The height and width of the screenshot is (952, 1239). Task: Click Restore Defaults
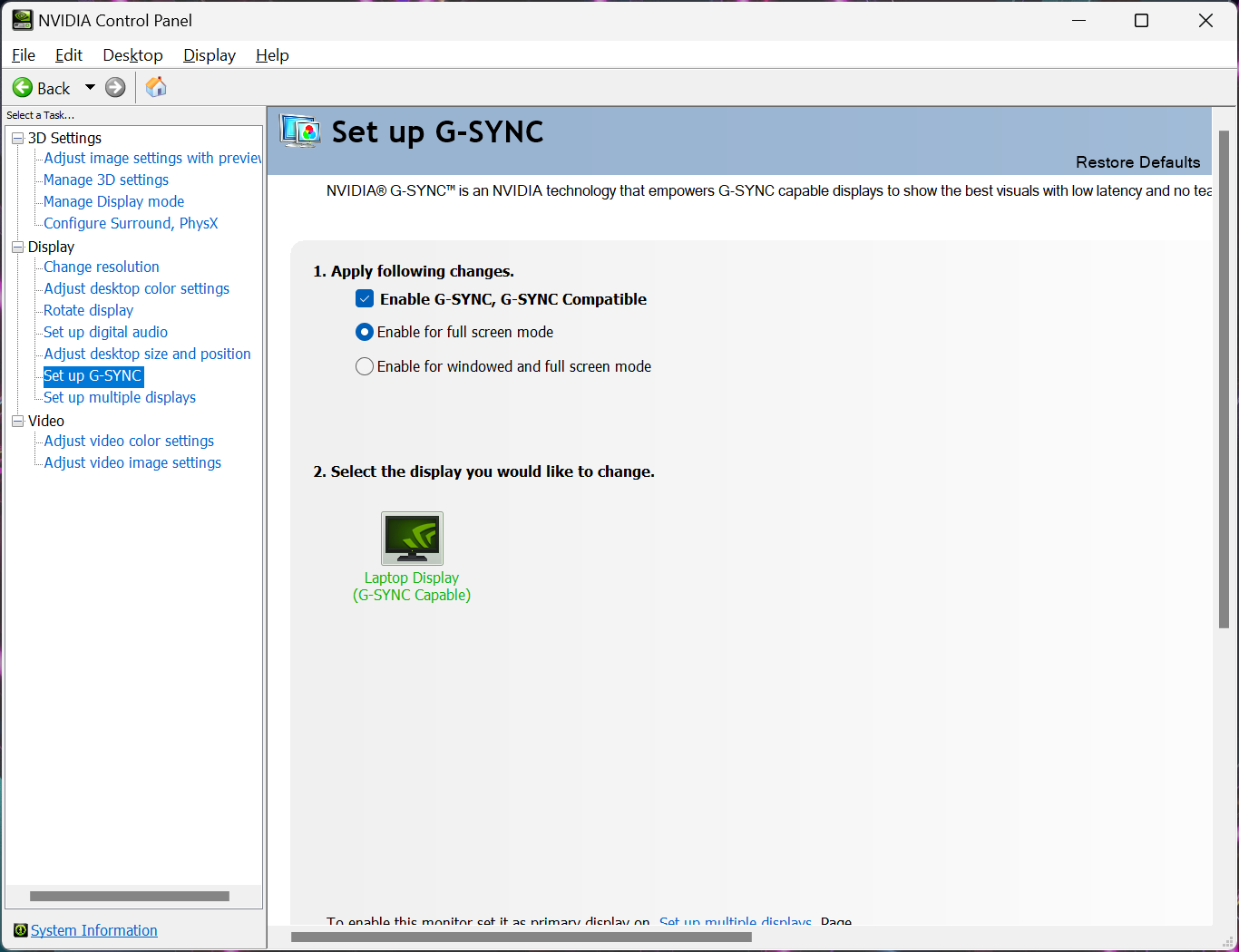pos(1137,162)
